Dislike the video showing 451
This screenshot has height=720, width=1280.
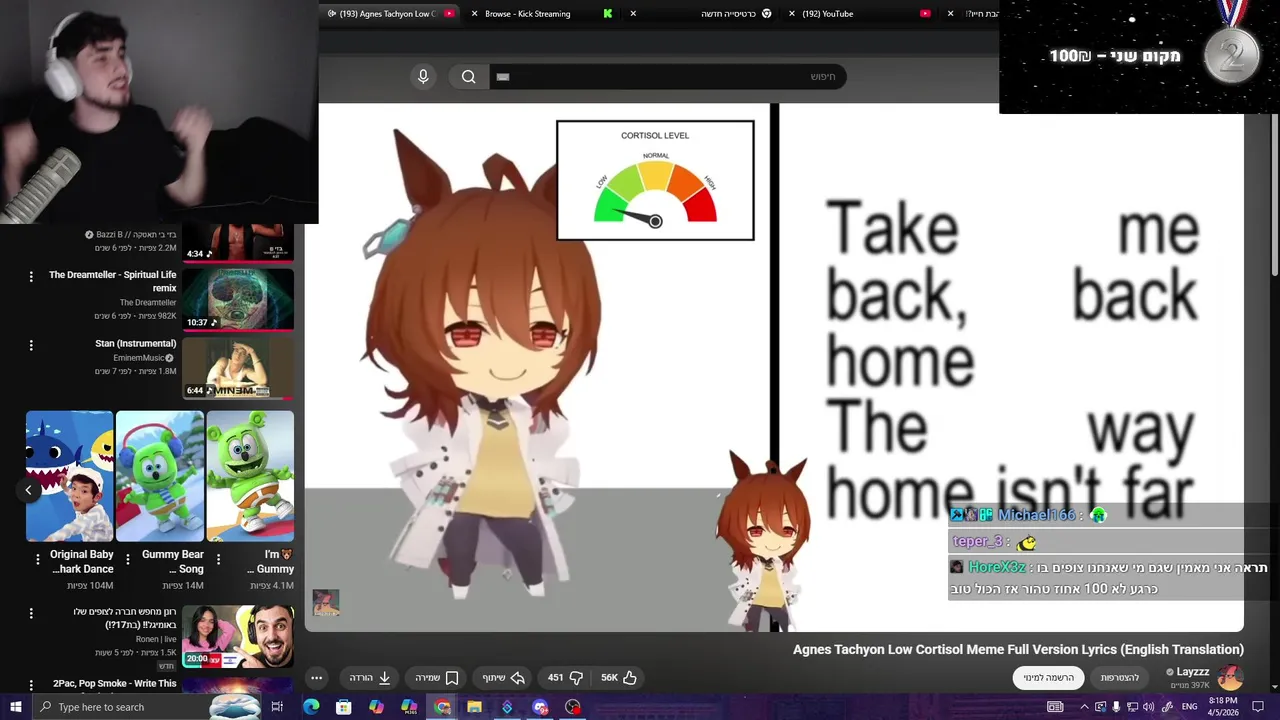pyautogui.click(x=565, y=678)
